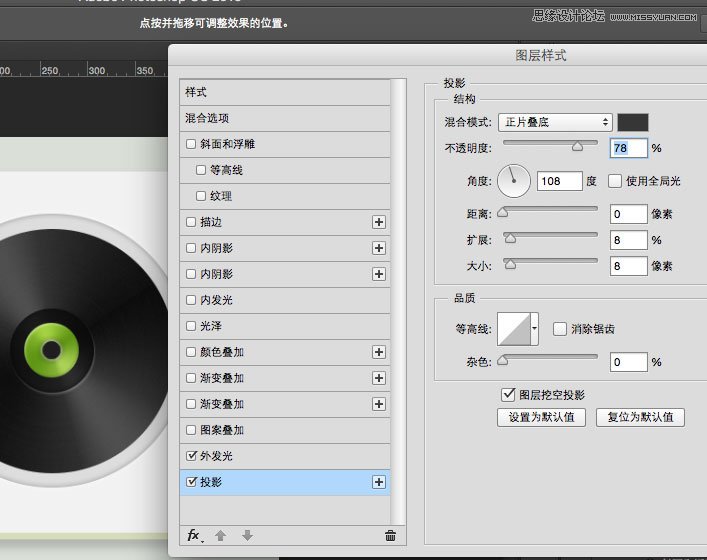Click the angle dial for 角度
The image size is (707, 560).
(514, 181)
